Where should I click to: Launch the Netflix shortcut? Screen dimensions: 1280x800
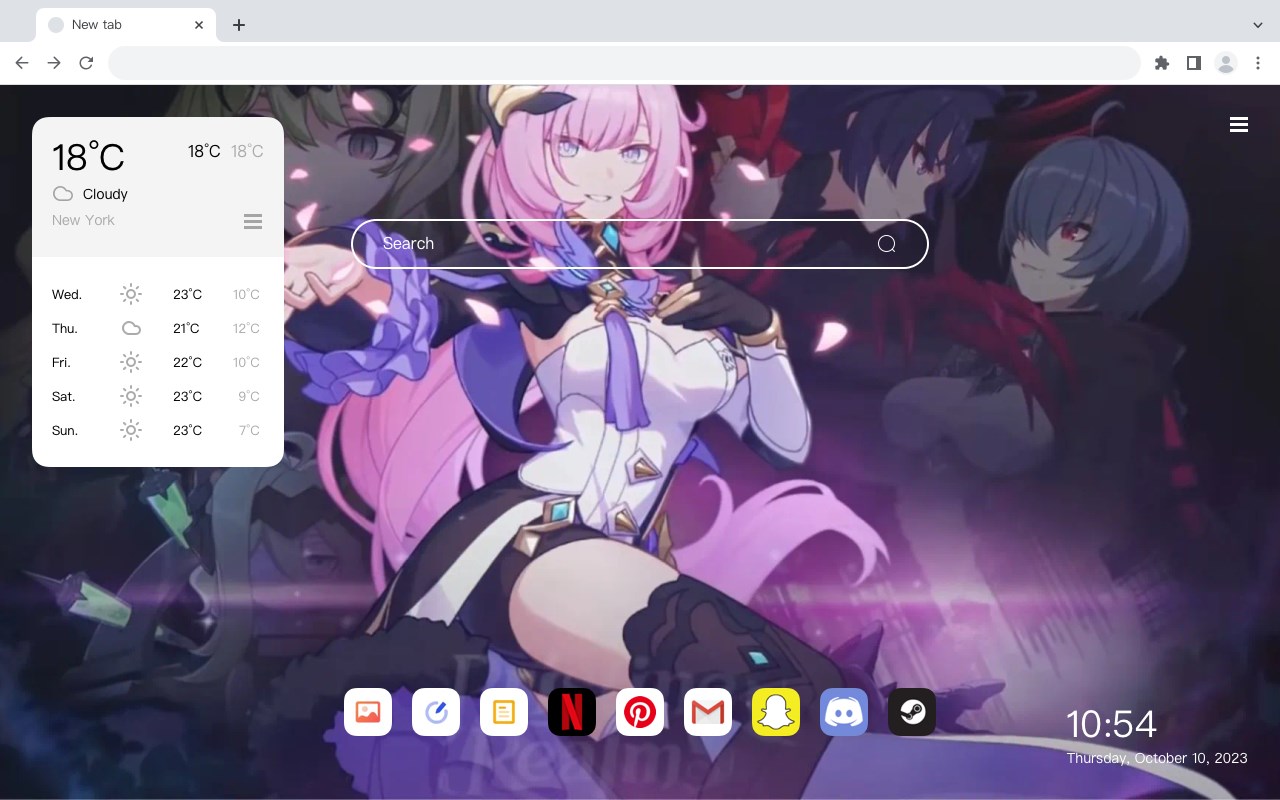point(572,712)
